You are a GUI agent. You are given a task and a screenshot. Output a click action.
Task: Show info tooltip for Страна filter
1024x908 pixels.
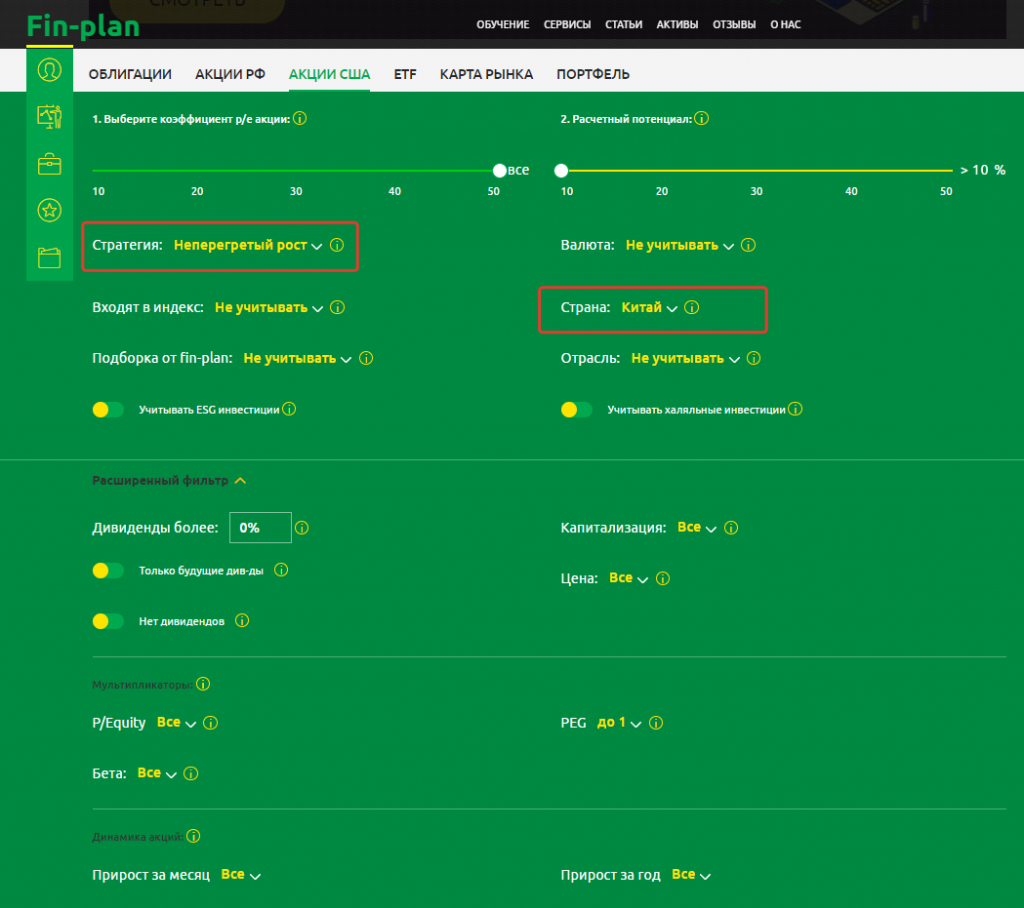click(692, 308)
